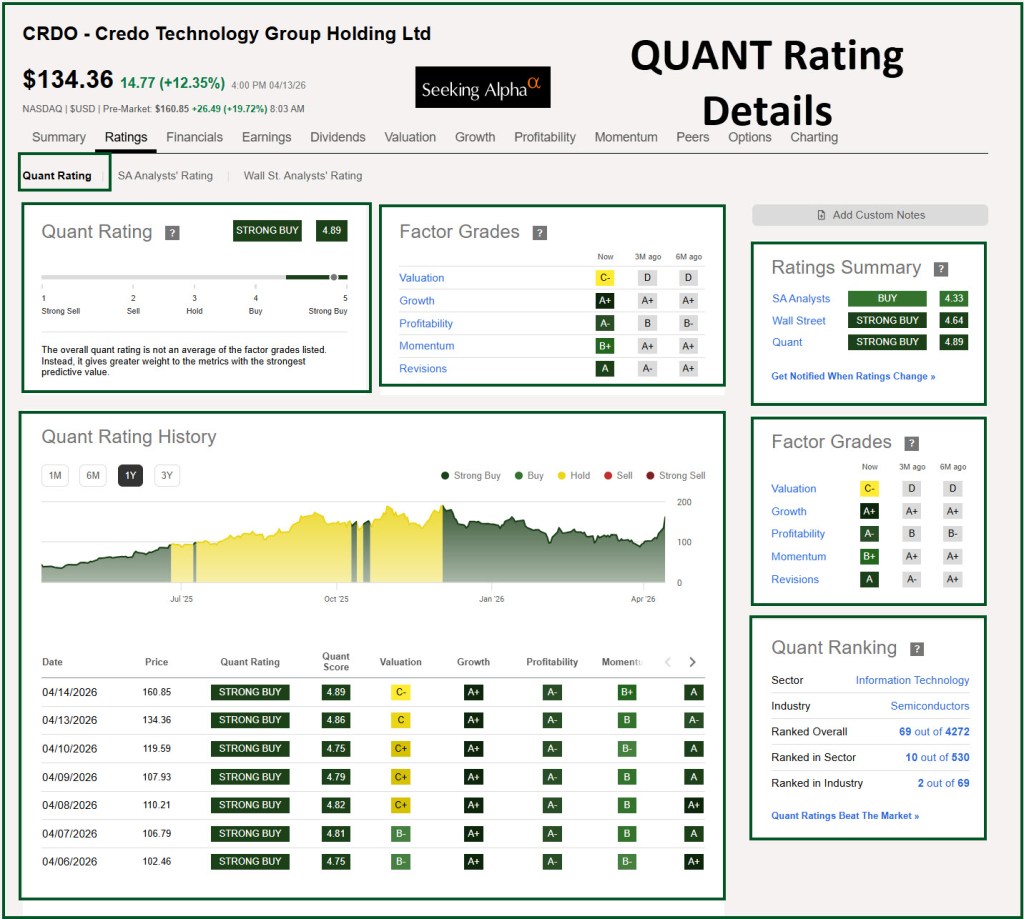
Task: Click the Valuation factor grade link
Action: point(421,278)
